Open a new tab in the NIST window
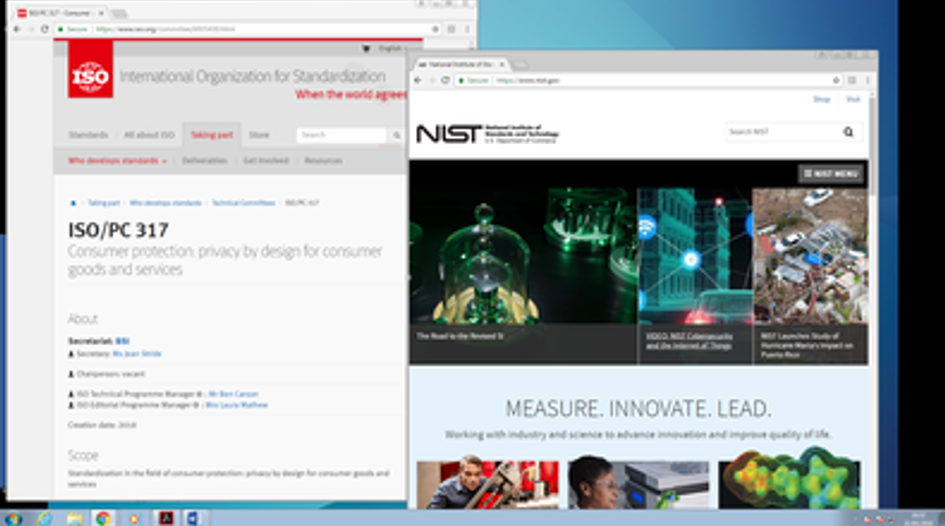945x526 pixels. click(520, 64)
